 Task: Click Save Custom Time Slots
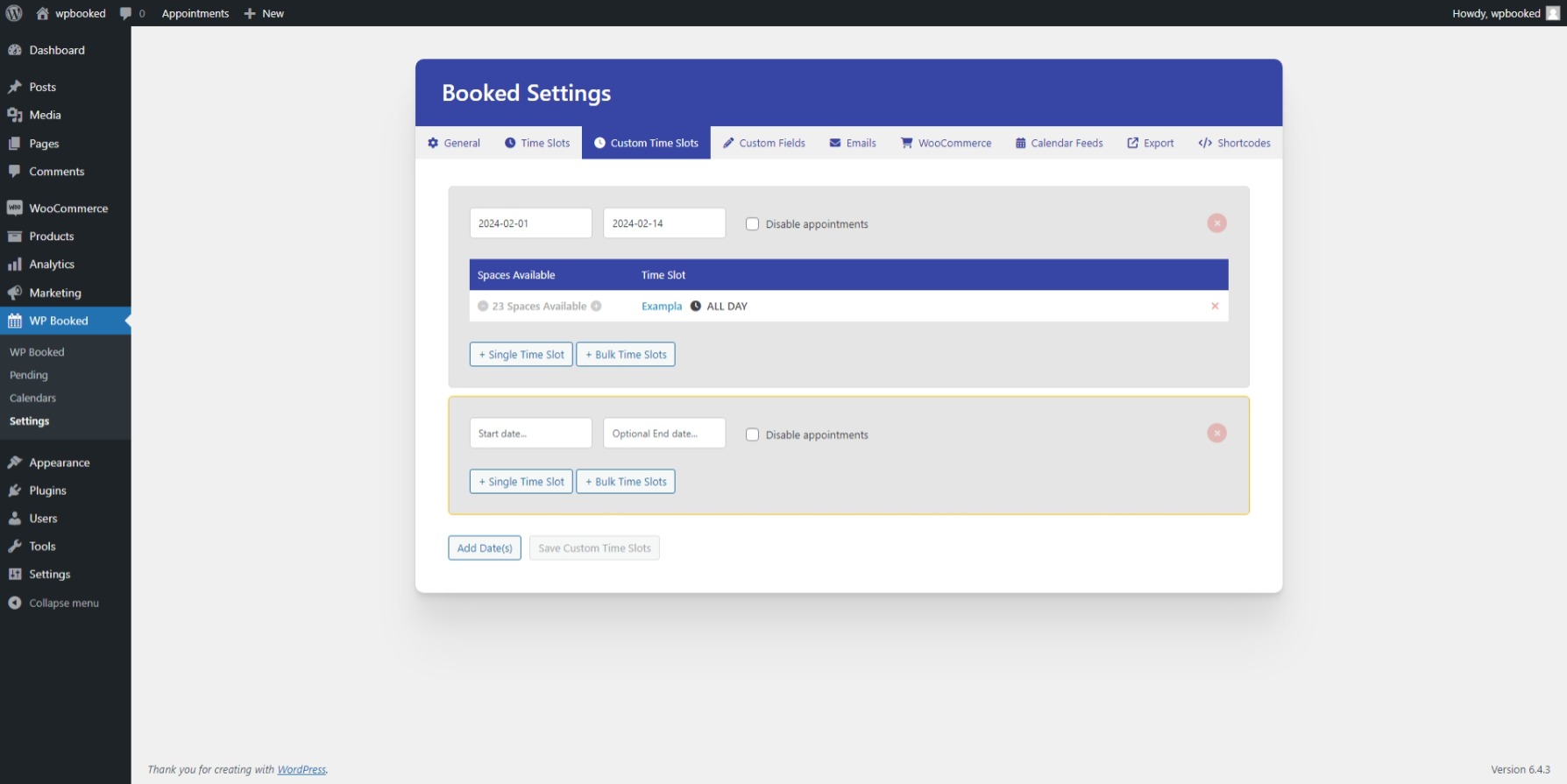point(594,548)
